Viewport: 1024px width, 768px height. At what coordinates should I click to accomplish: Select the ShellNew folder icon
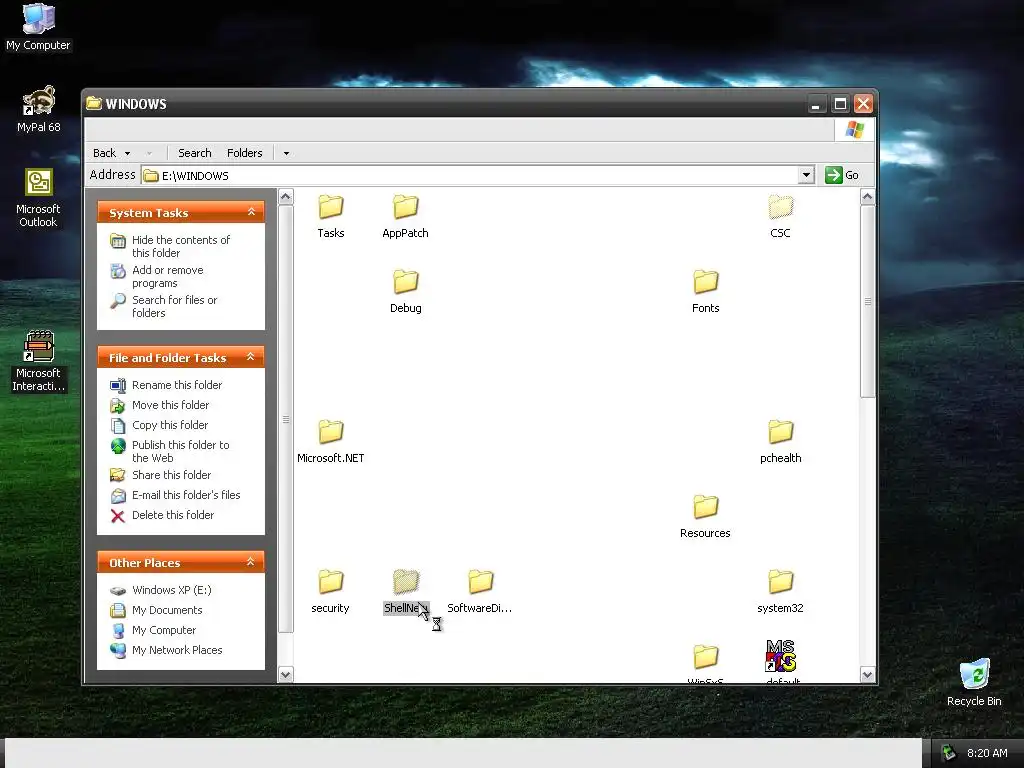tap(406, 581)
